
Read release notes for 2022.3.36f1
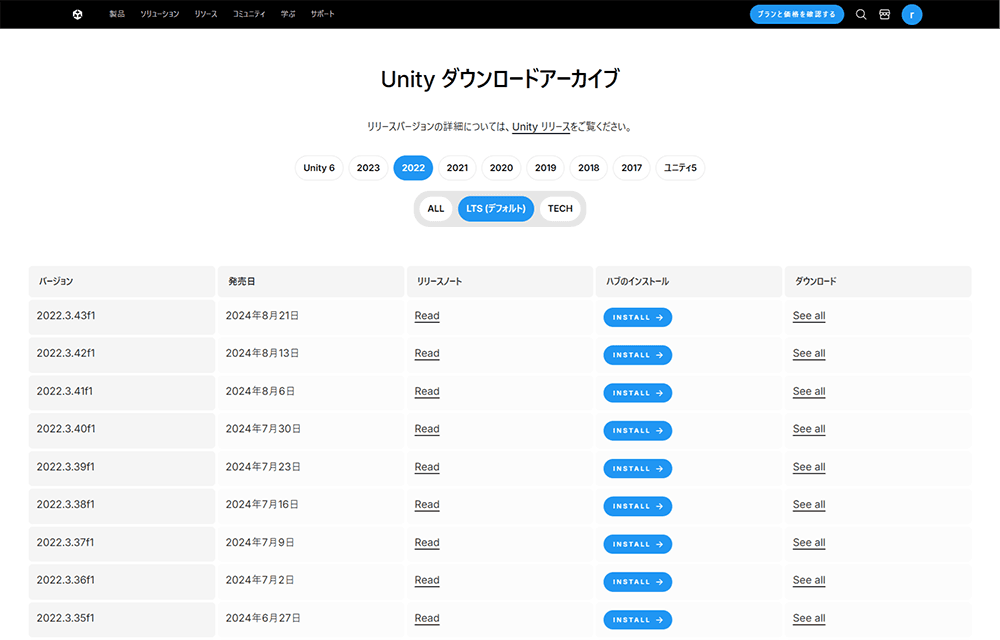427,580
